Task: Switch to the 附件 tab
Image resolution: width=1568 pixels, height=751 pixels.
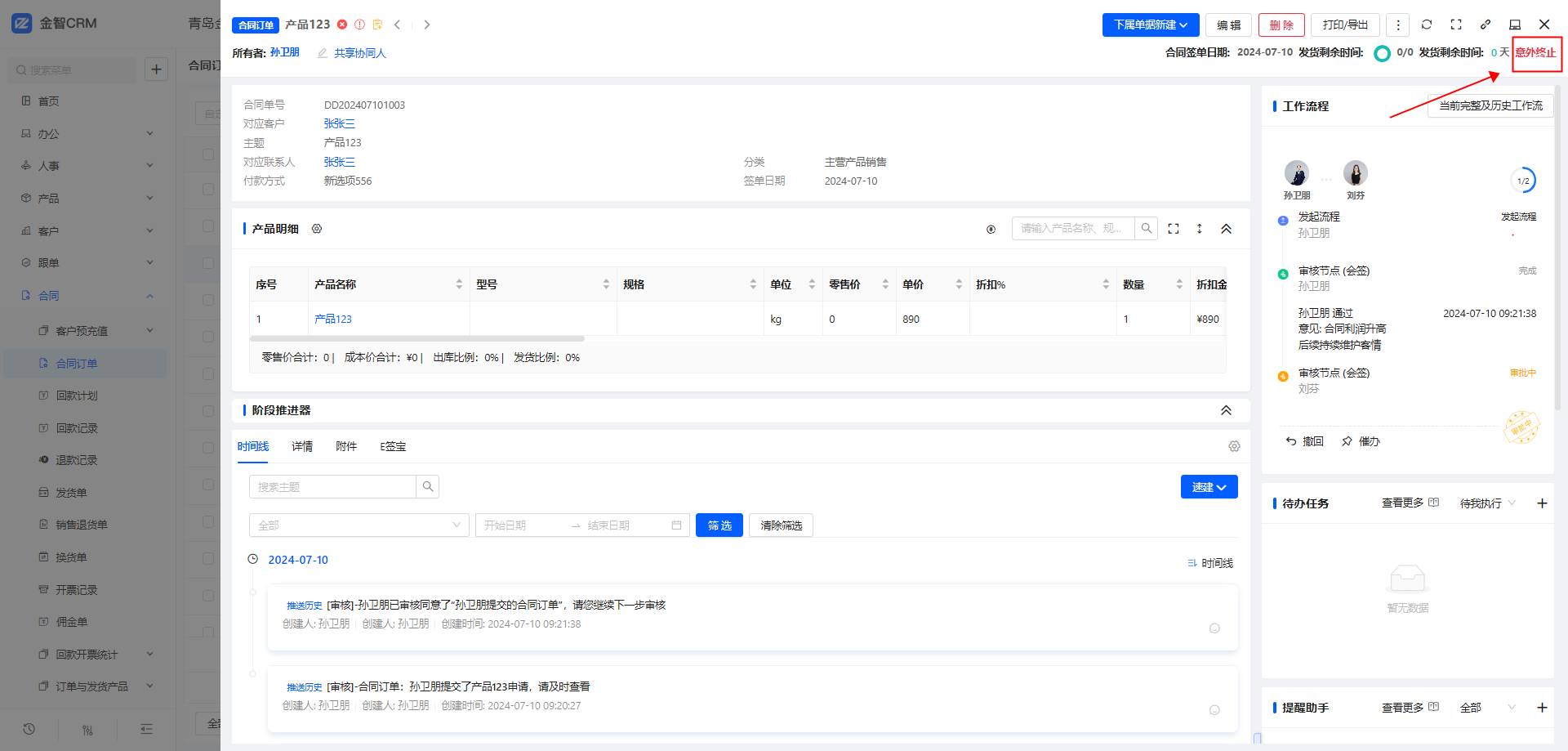Action: click(x=346, y=446)
